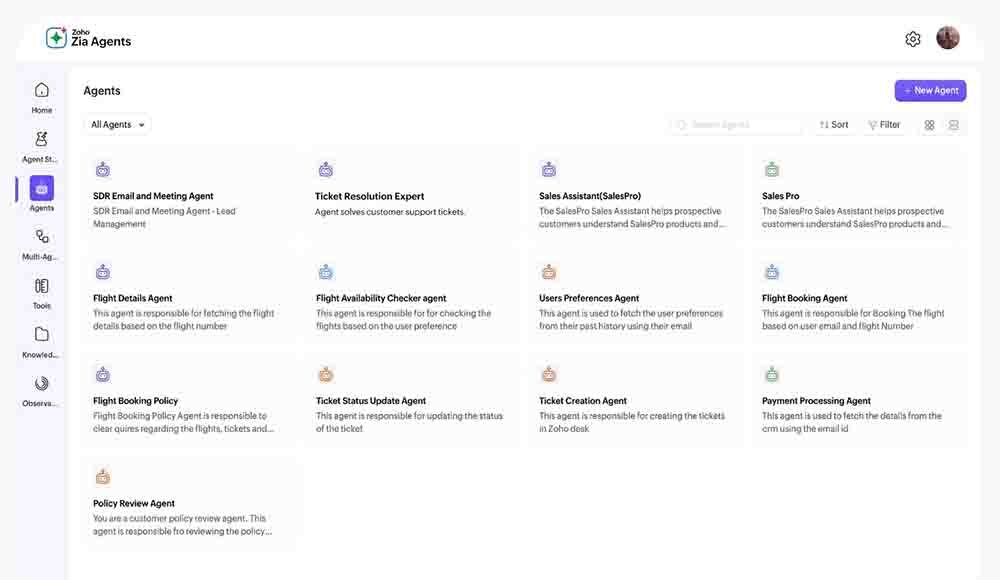Go to Home in the sidebar

pos(41,98)
